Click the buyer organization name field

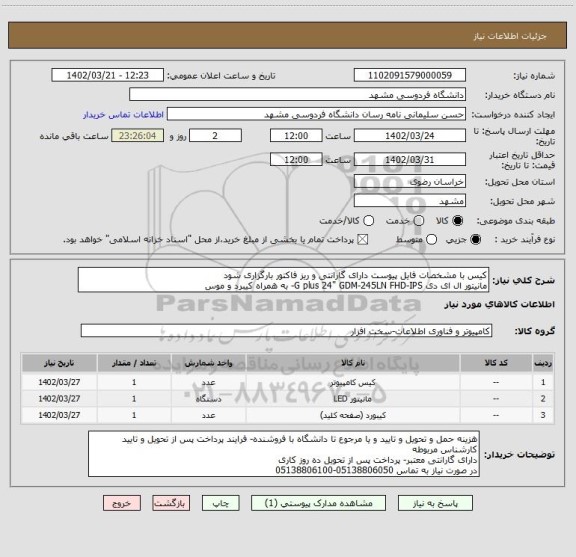point(298,95)
